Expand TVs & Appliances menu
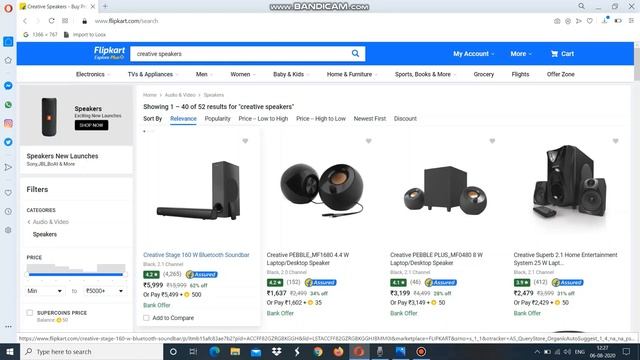This screenshot has height=360, width=640. coord(152,74)
